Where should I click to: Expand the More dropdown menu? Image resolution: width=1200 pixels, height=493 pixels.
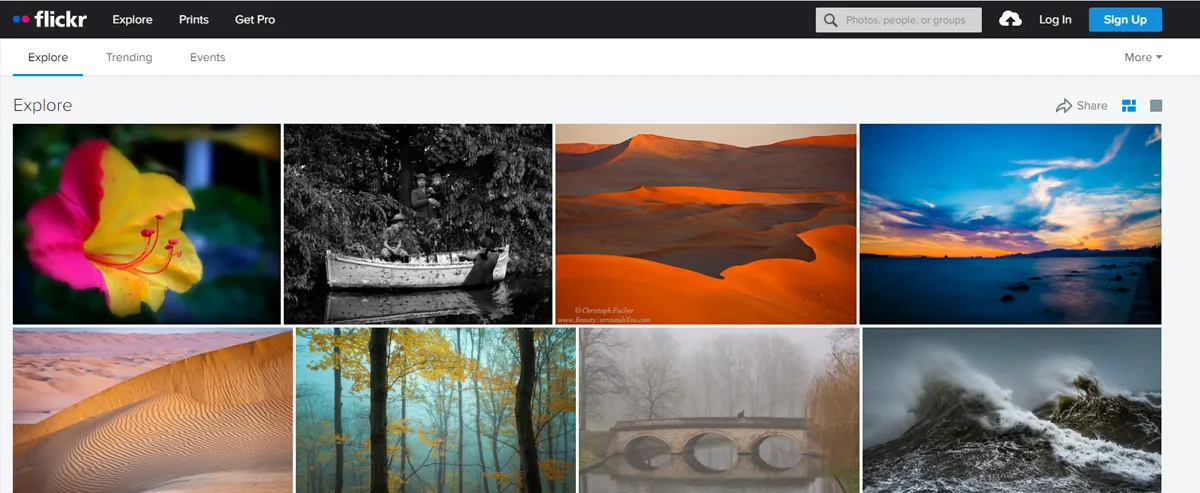pos(1143,57)
